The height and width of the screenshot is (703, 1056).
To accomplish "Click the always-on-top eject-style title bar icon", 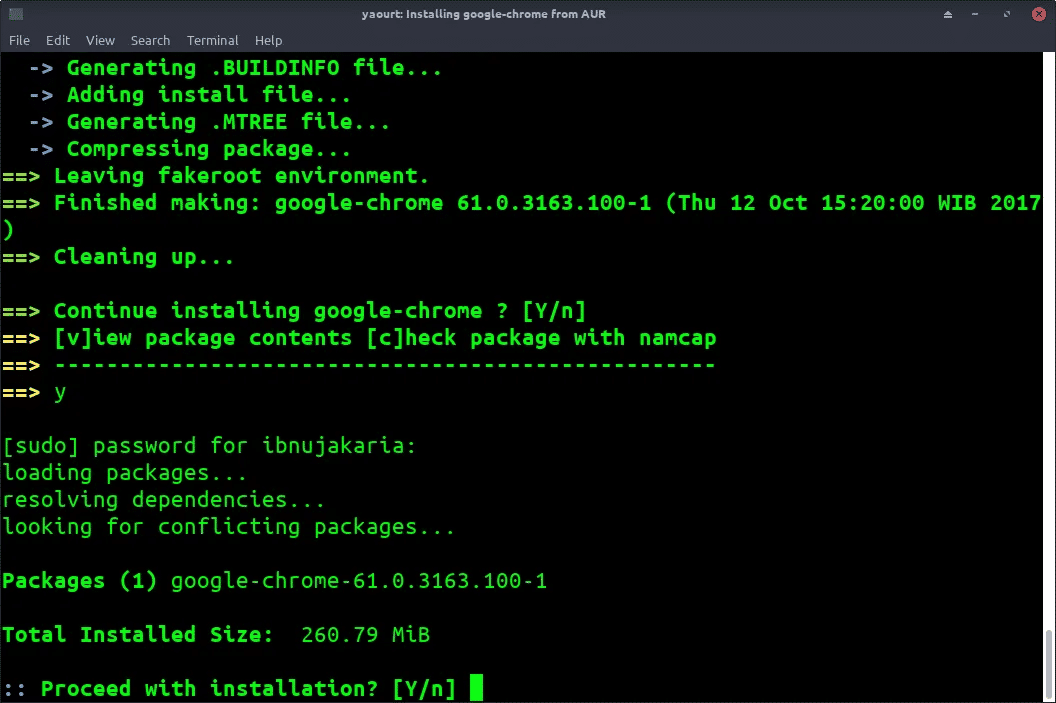I will click(948, 14).
